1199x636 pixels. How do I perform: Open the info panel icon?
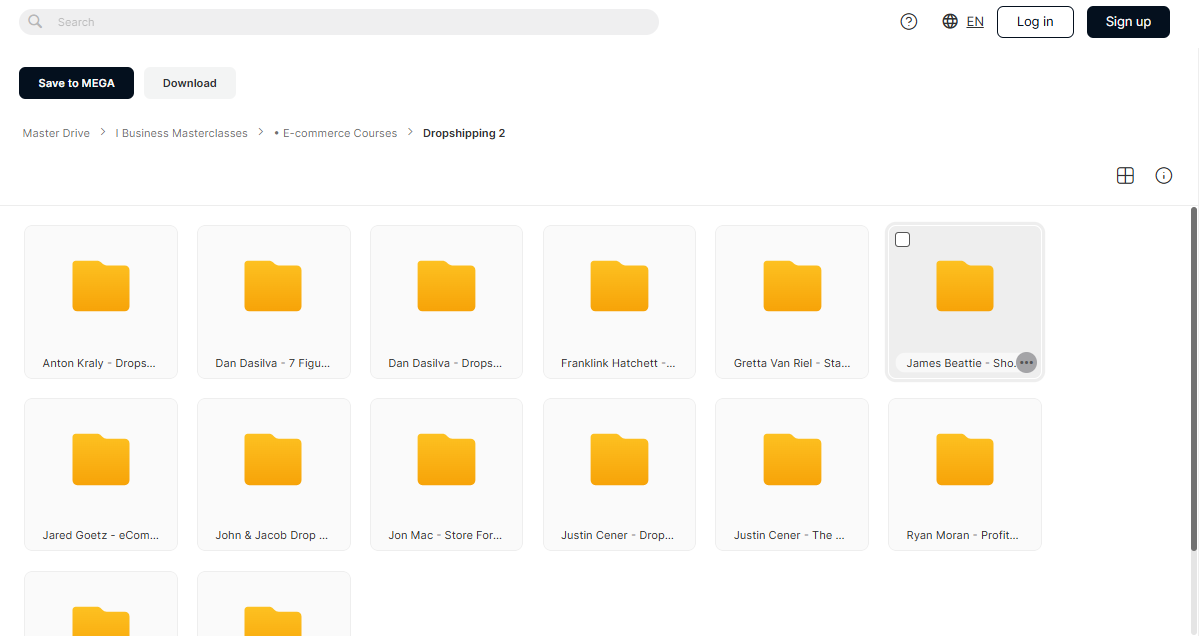pyautogui.click(x=1163, y=176)
